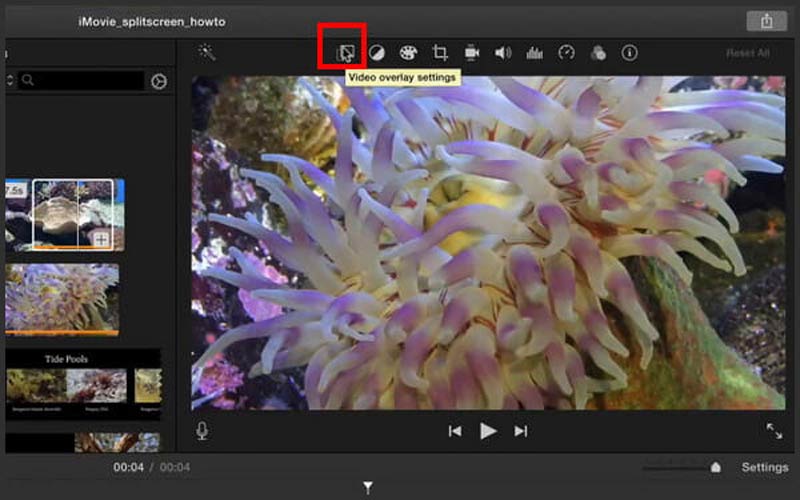
Task: Open the Speed speedometer settings
Action: pos(566,53)
